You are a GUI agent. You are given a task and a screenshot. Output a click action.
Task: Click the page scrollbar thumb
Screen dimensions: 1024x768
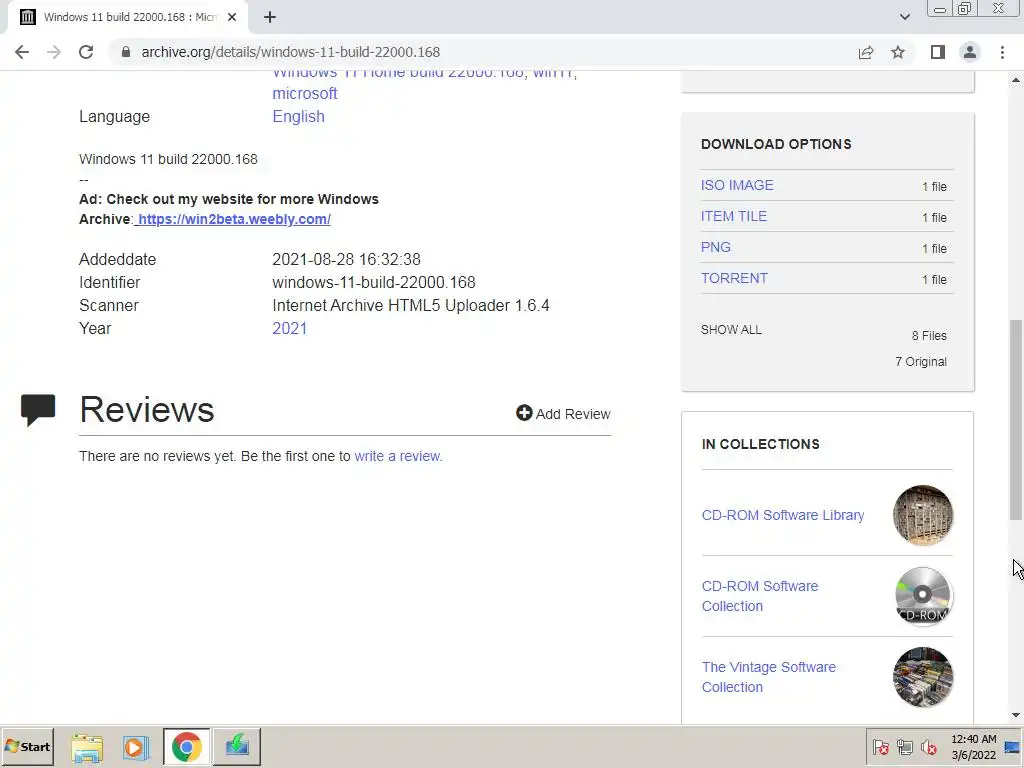pos(1016,419)
